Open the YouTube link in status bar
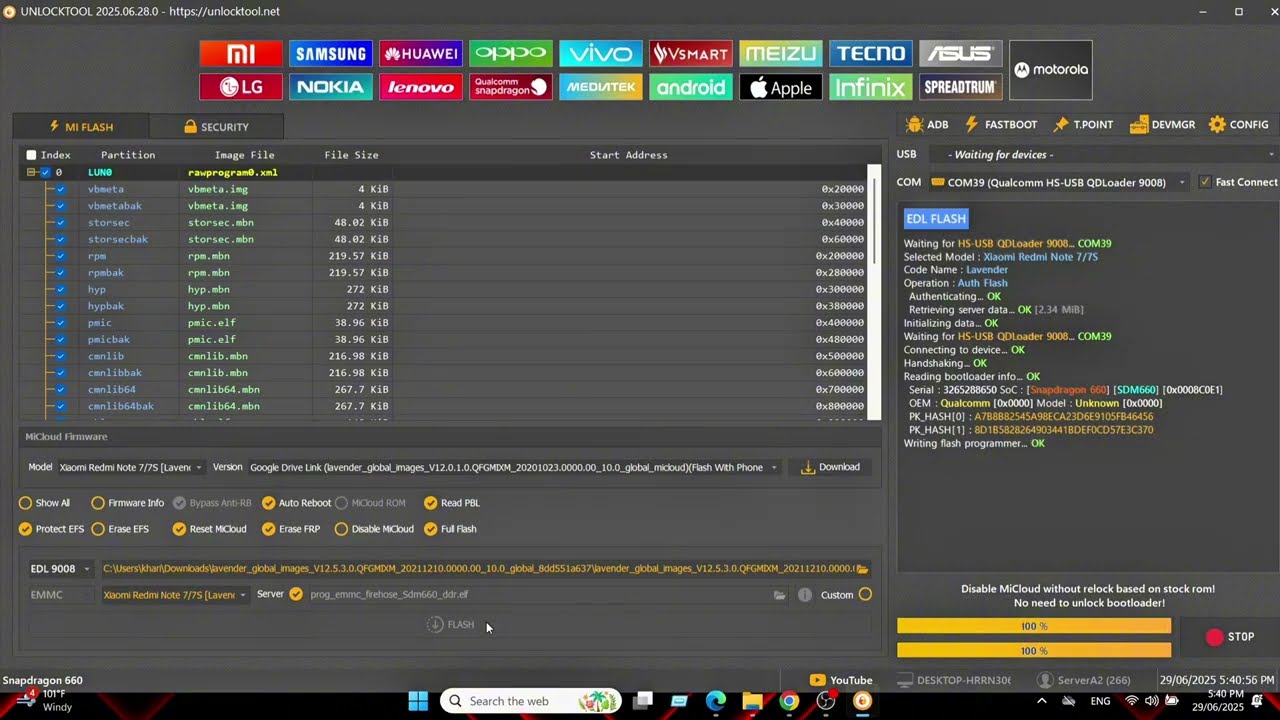Viewport: 1280px width, 720px height. tap(841, 681)
